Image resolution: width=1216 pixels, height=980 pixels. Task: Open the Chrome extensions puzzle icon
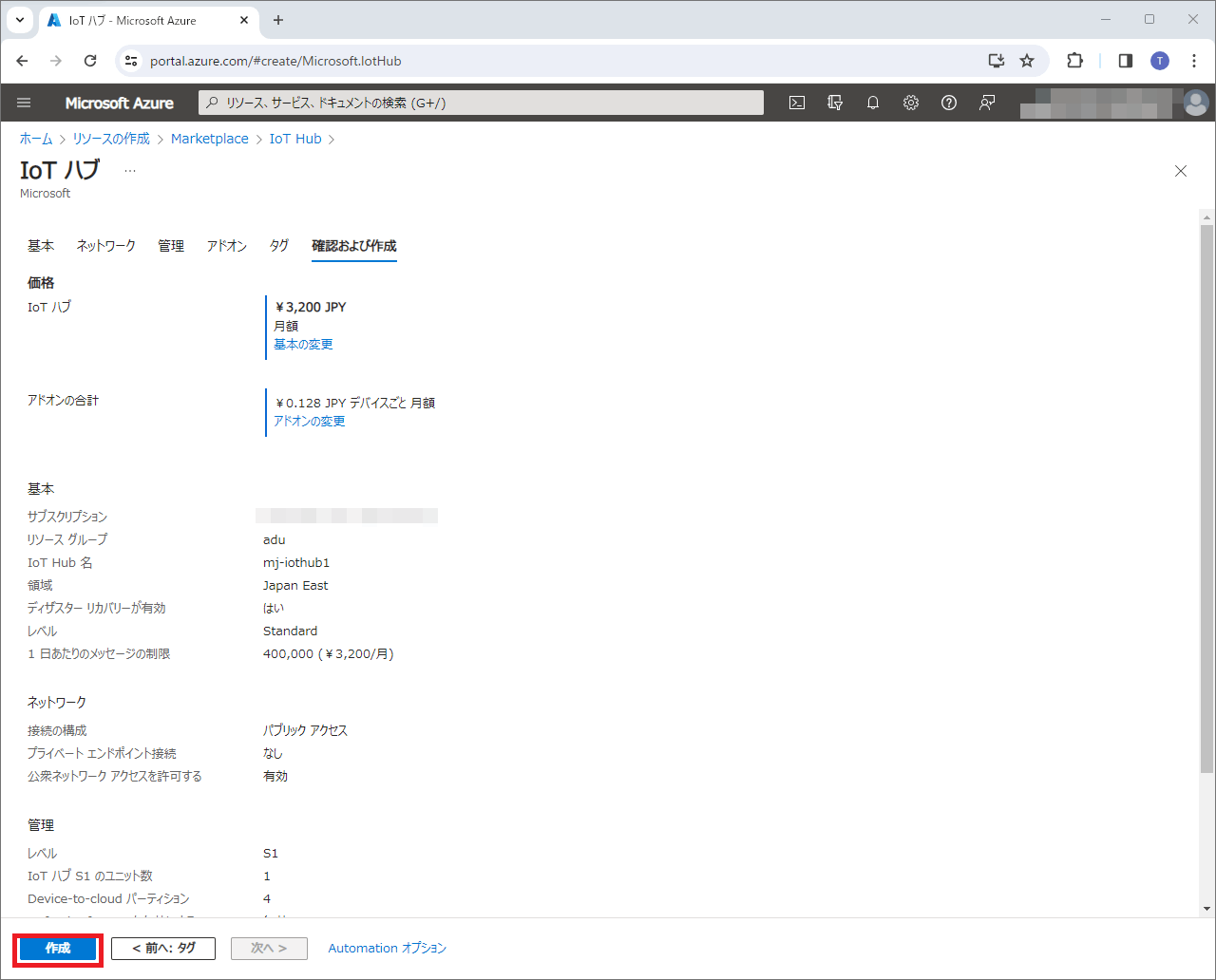coord(1074,61)
